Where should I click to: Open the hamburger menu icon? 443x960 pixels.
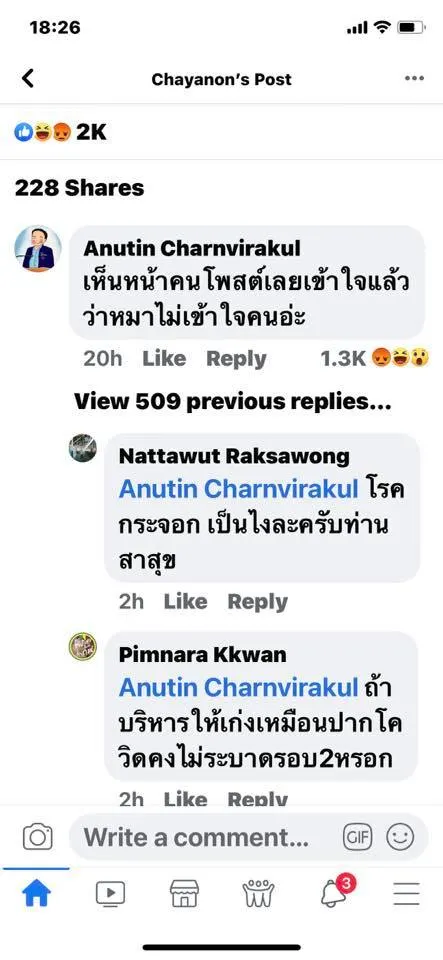(406, 894)
